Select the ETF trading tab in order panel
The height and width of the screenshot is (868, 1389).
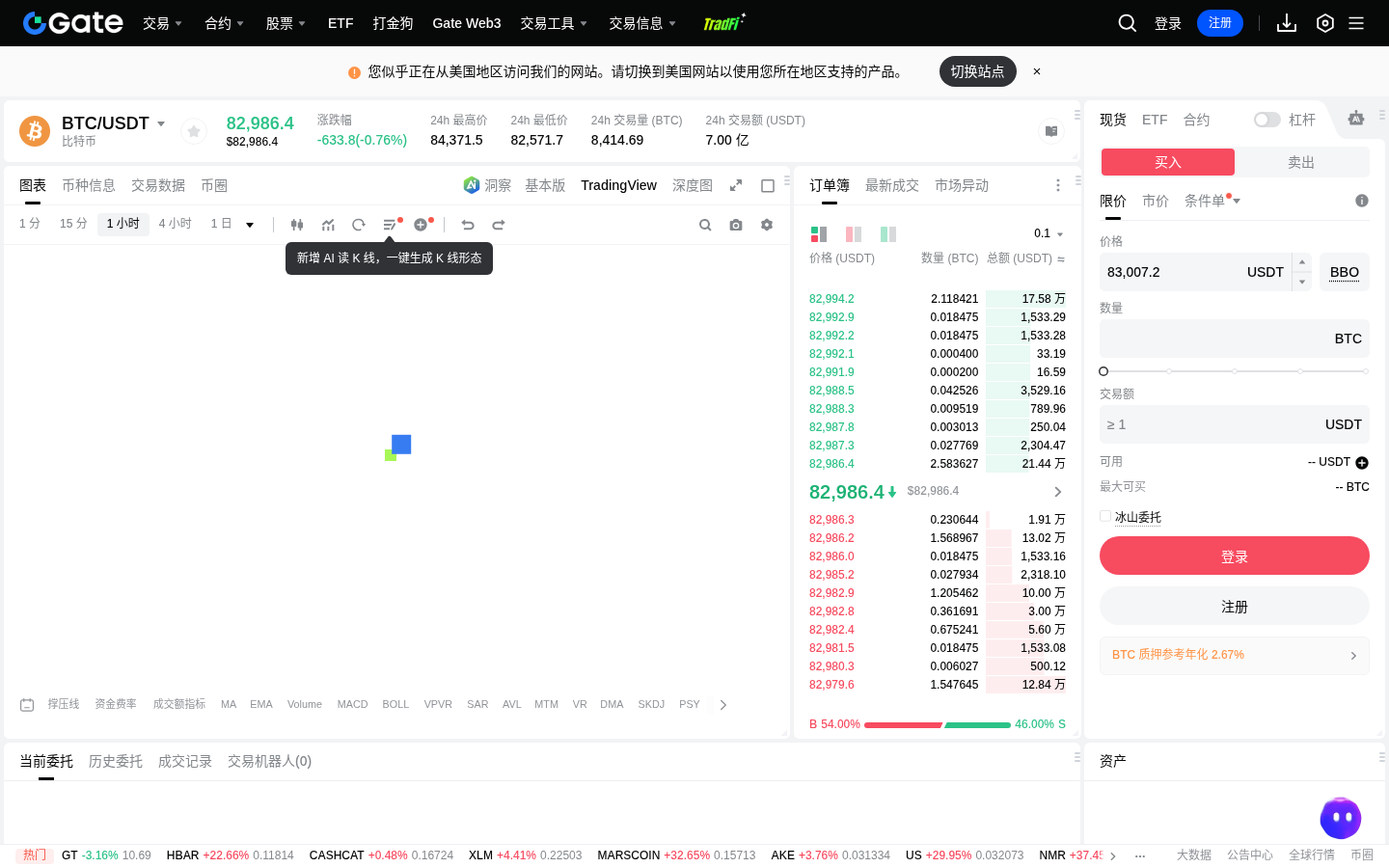click(x=1155, y=120)
